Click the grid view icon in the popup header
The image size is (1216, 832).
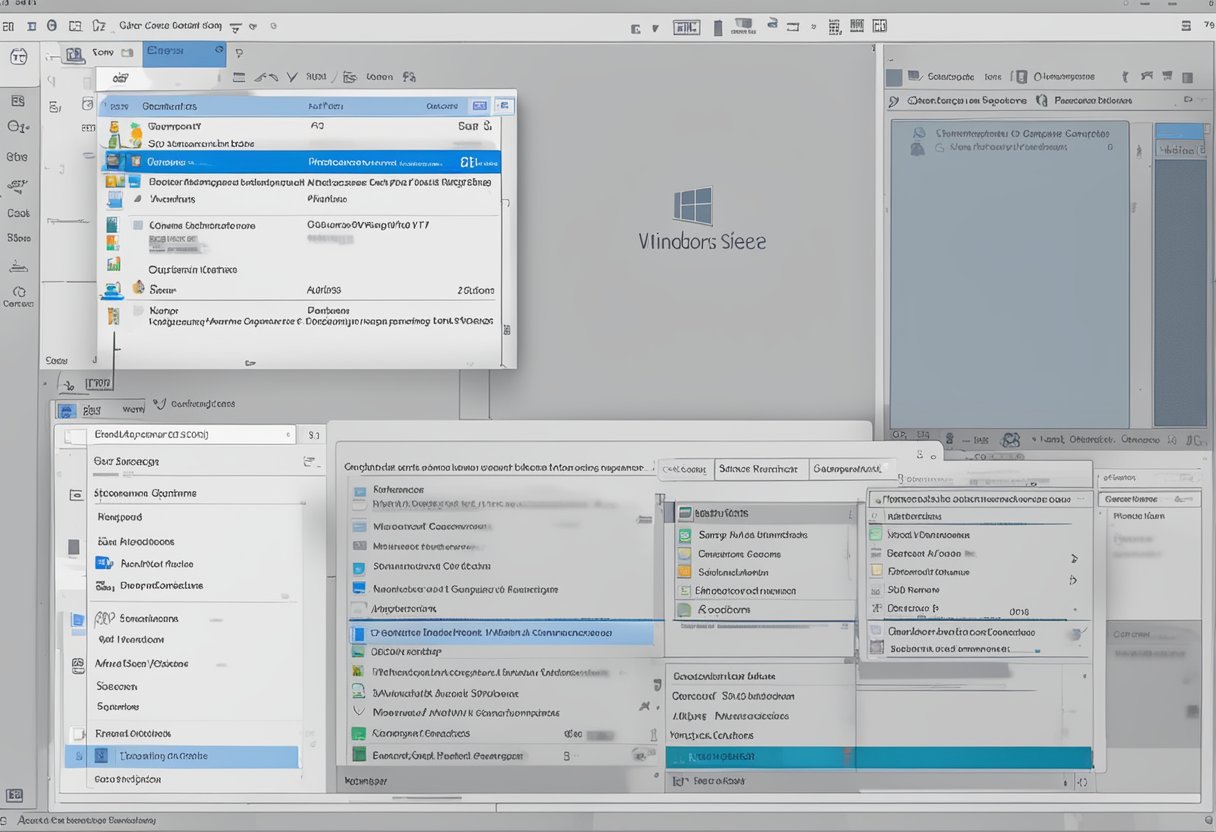[x=479, y=106]
